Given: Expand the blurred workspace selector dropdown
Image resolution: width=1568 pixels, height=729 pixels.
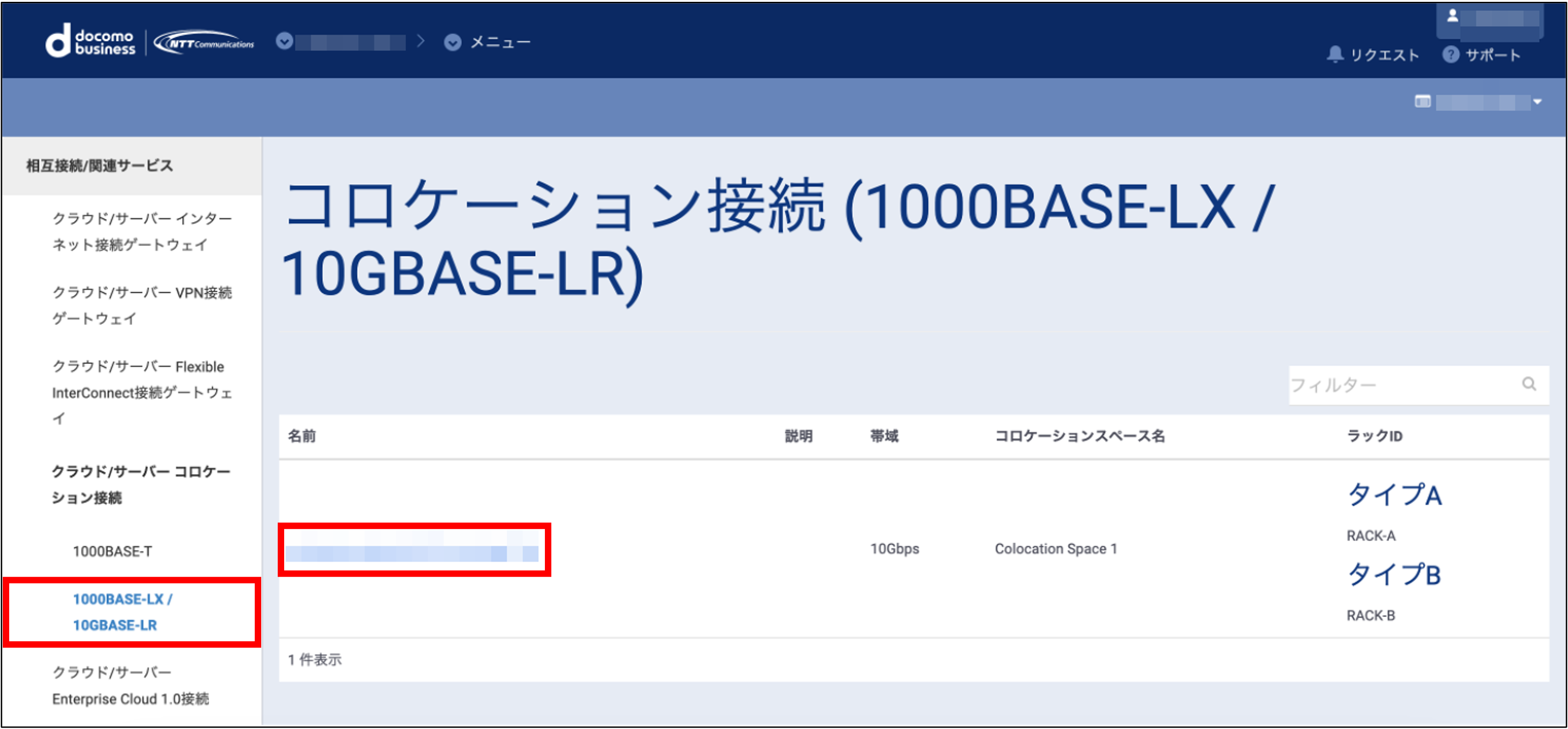Looking at the screenshot, I should [284, 41].
